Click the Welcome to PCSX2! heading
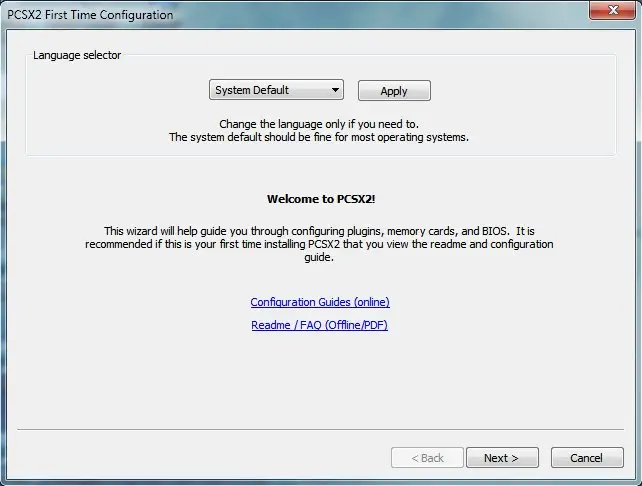This screenshot has height=486, width=642. 319,199
